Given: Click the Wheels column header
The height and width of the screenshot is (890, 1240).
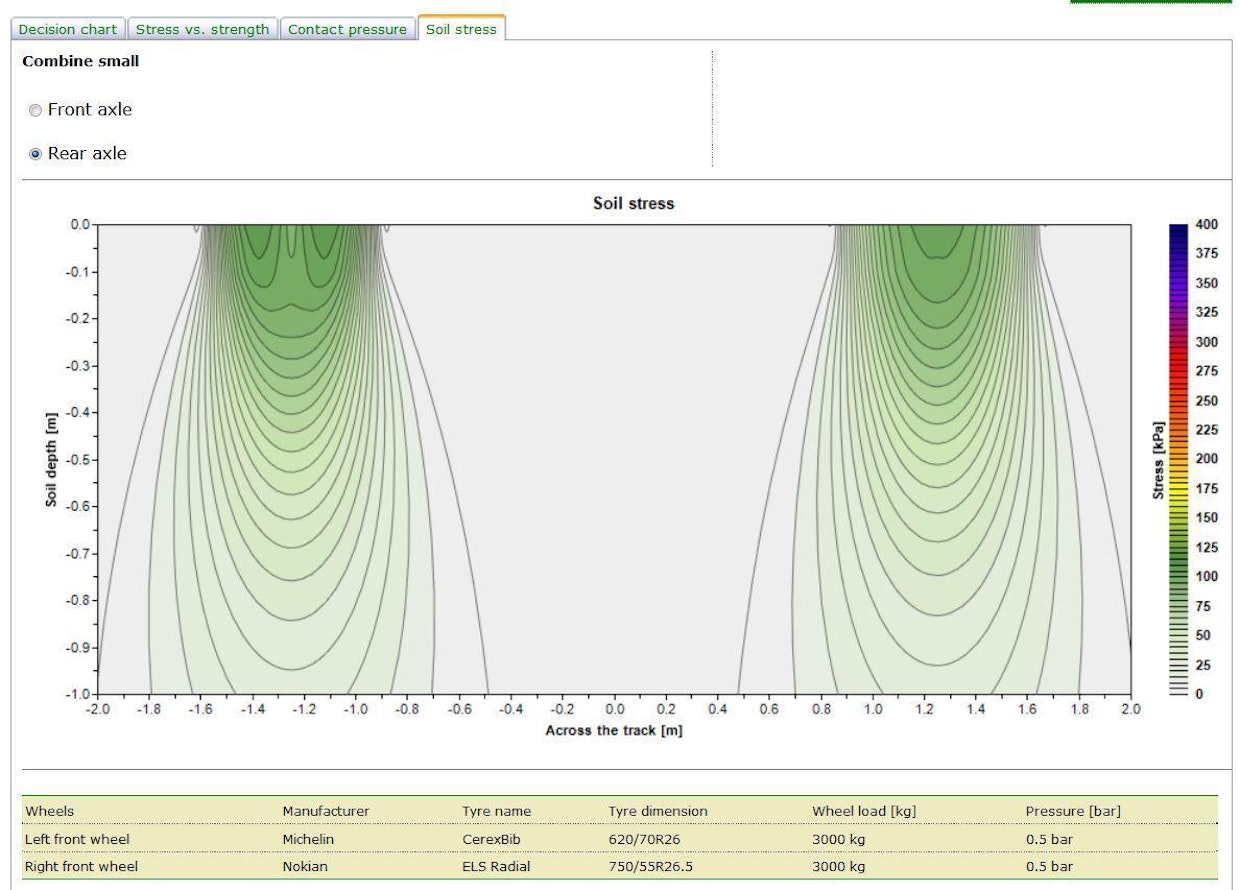Looking at the screenshot, I should 50,811.
